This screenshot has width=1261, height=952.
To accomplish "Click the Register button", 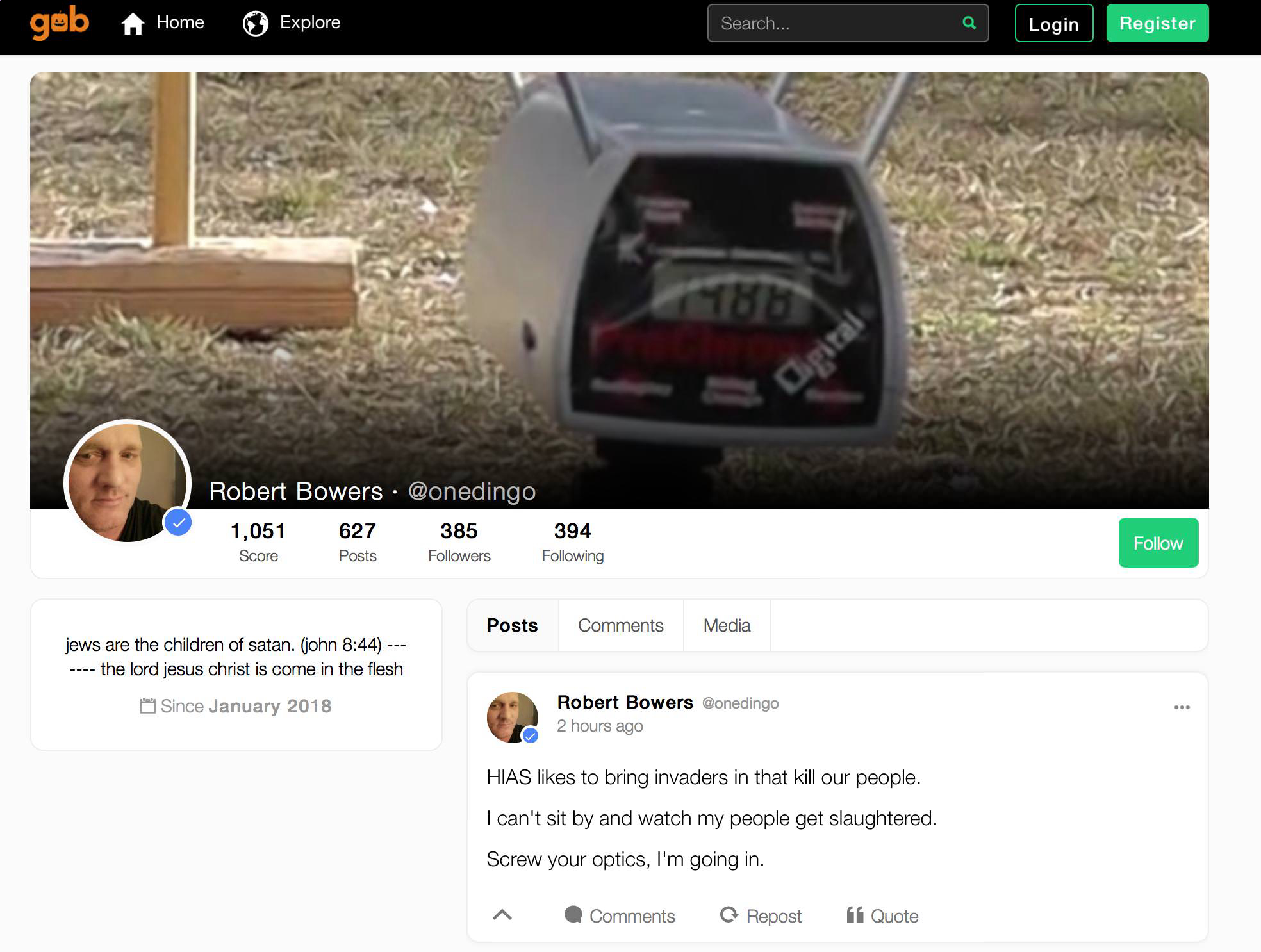I will point(1157,24).
